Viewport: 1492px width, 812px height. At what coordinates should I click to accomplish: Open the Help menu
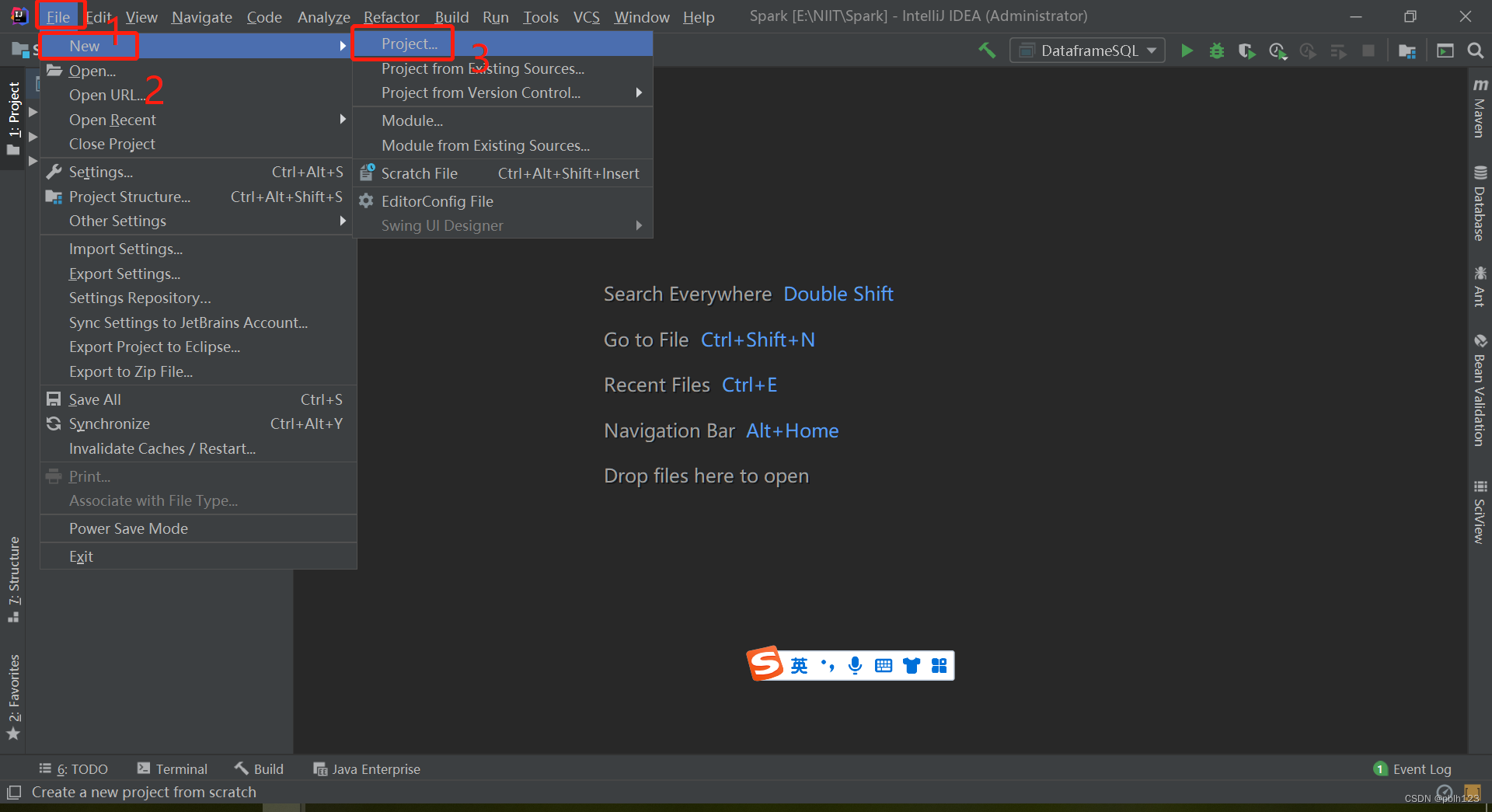[699, 17]
